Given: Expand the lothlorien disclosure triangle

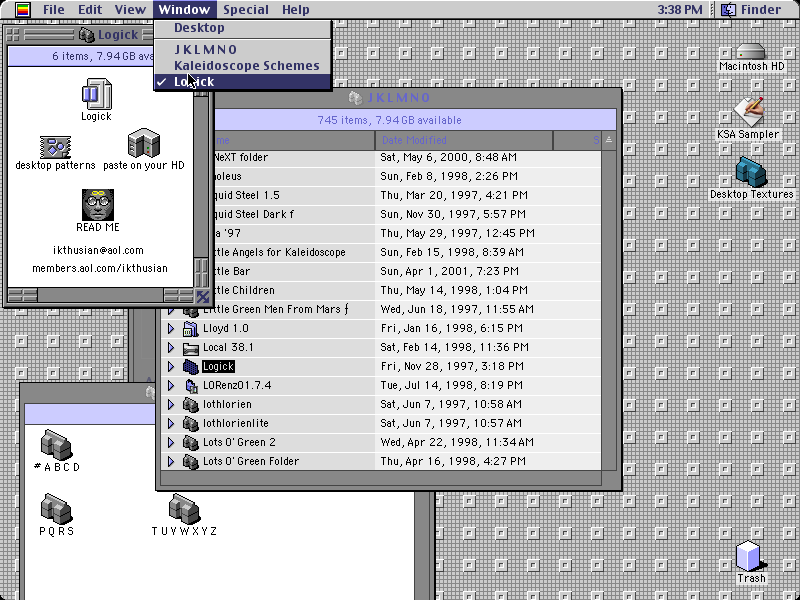Looking at the screenshot, I should click(171, 405).
